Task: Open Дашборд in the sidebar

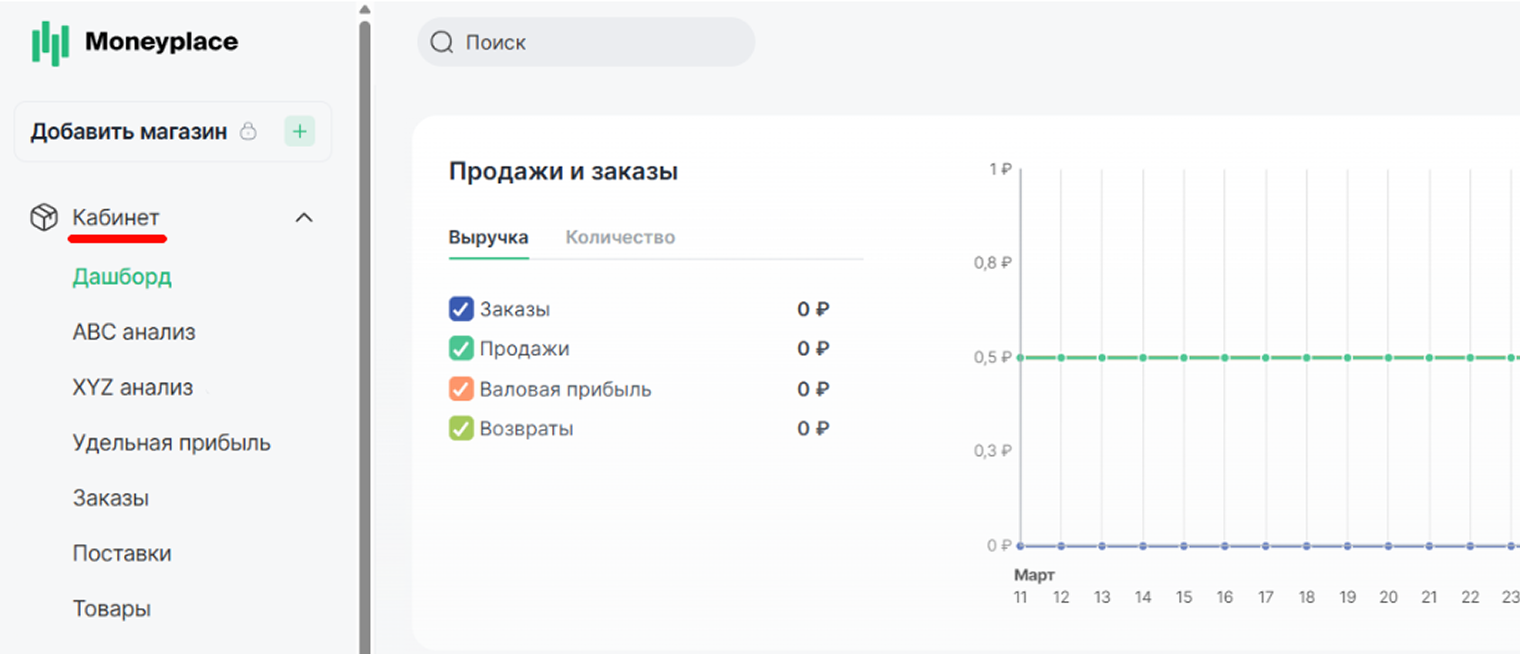Action: tap(122, 277)
